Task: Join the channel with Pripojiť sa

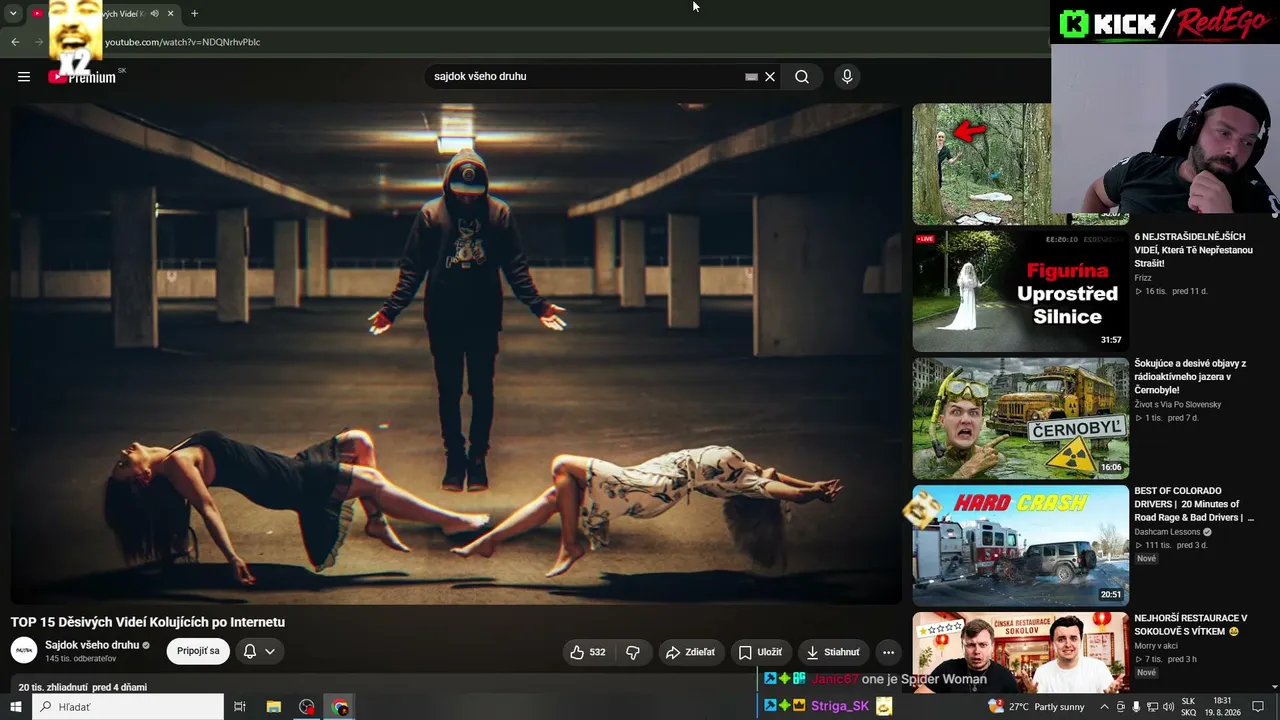Action: pyautogui.click(x=198, y=651)
